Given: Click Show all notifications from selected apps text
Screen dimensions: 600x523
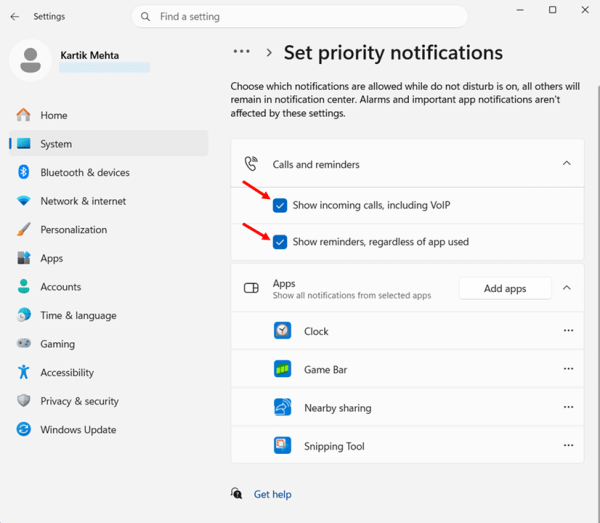Looking at the screenshot, I should [352, 295].
